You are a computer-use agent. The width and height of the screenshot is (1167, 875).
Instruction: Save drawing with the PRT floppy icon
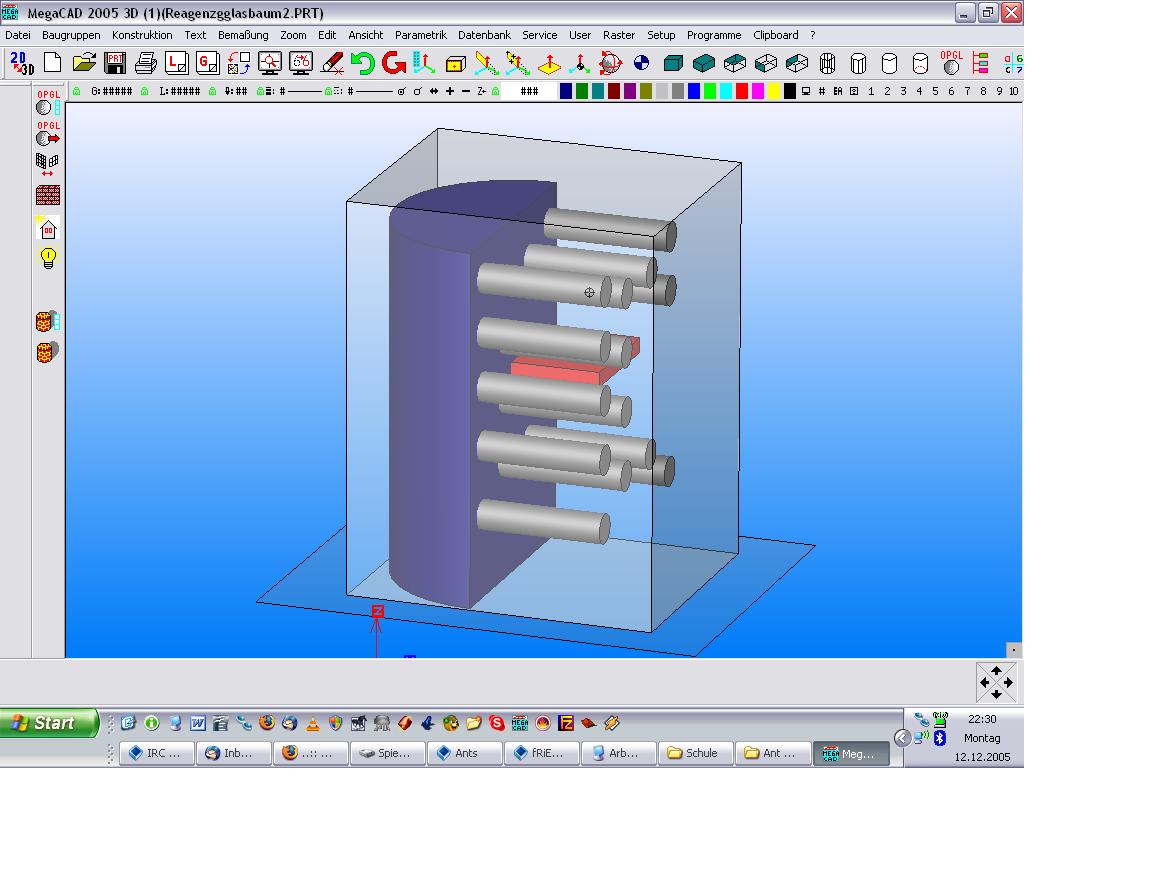pos(115,64)
